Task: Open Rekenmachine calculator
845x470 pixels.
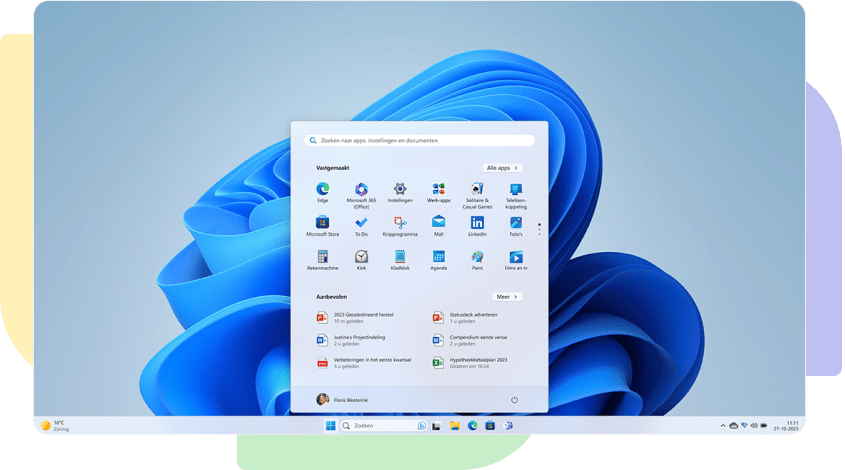Action: point(322,260)
